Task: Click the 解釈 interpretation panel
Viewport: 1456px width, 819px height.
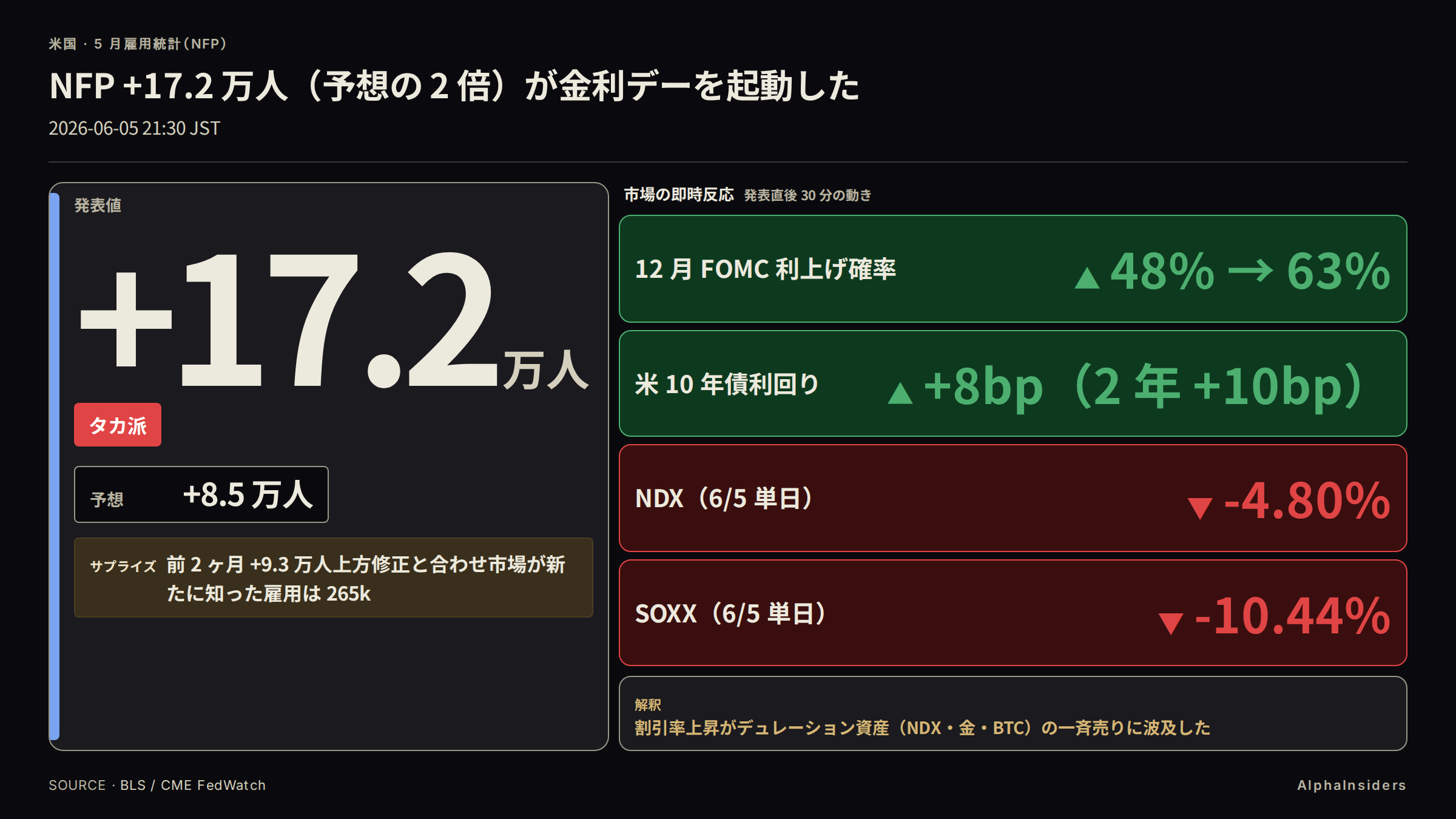Action: coord(1013,713)
